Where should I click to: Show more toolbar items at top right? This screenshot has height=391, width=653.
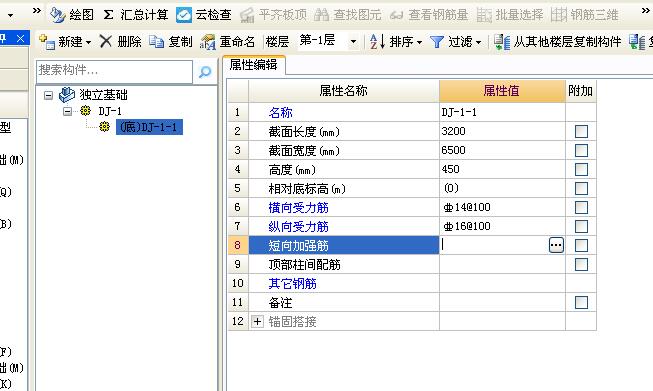pyautogui.click(x=646, y=11)
